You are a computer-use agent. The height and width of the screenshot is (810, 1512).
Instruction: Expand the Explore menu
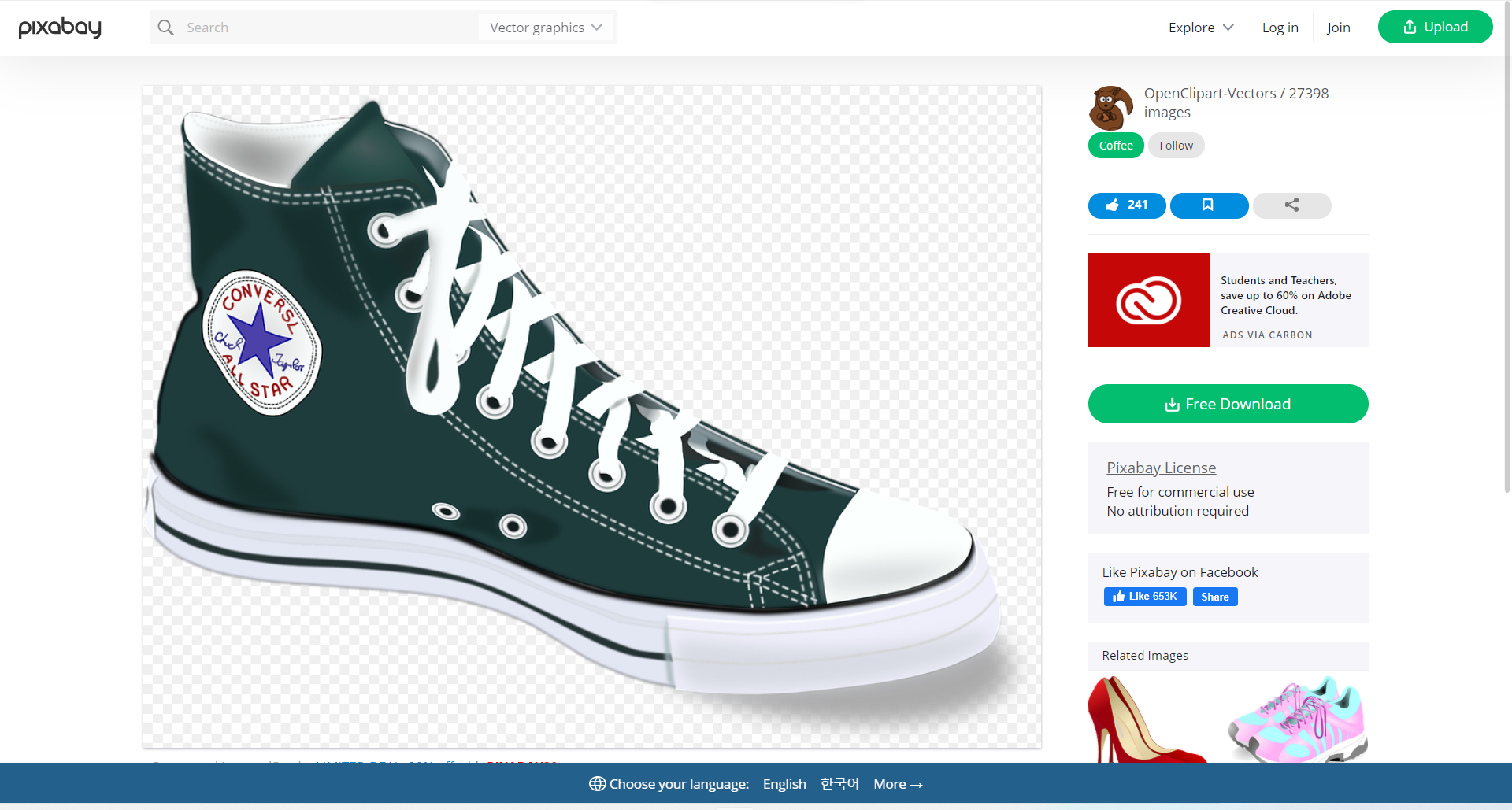(1201, 28)
